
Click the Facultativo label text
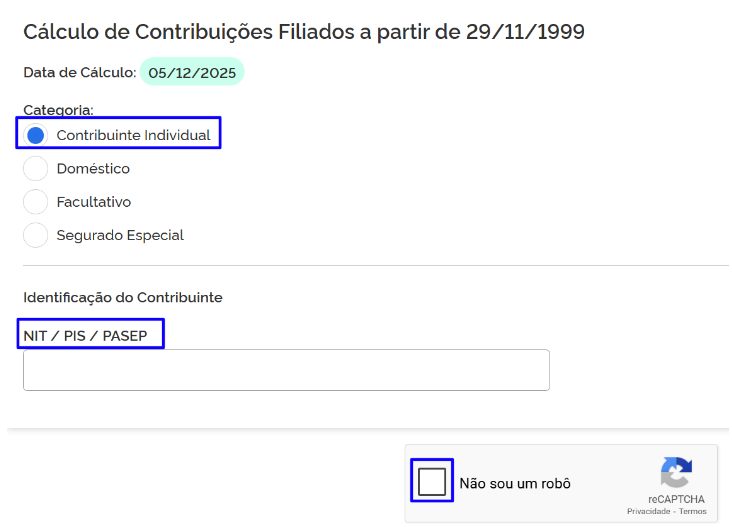coord(94,202)
